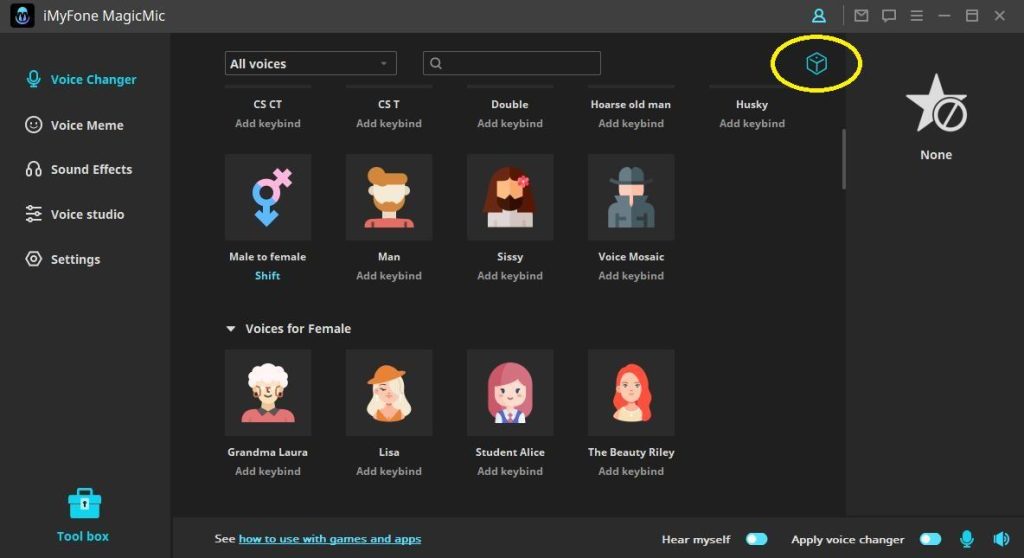Toggle the Hear myself switch
The width and height of the screenshot is (1024, 558).
pyautogui.click(x=756, y=539)
